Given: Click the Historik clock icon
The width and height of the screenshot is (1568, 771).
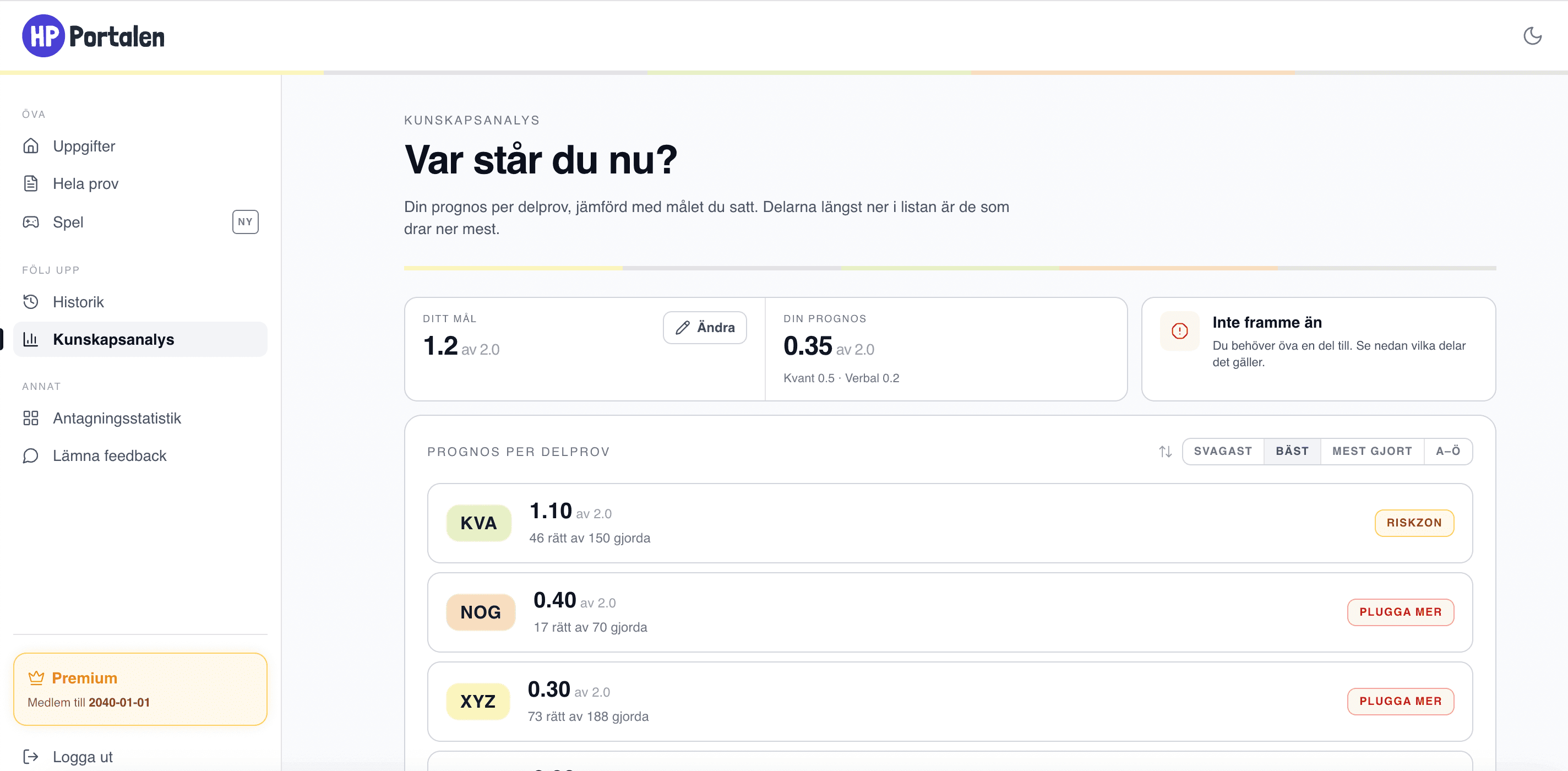Looking at the screenshot, I should tap(30, 301).
